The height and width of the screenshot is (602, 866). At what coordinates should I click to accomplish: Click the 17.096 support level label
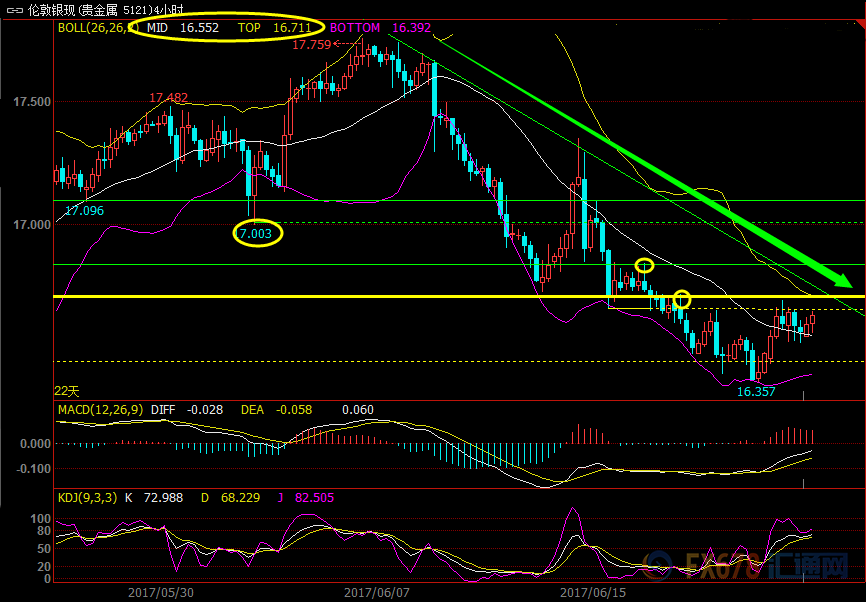pos(84,211)
